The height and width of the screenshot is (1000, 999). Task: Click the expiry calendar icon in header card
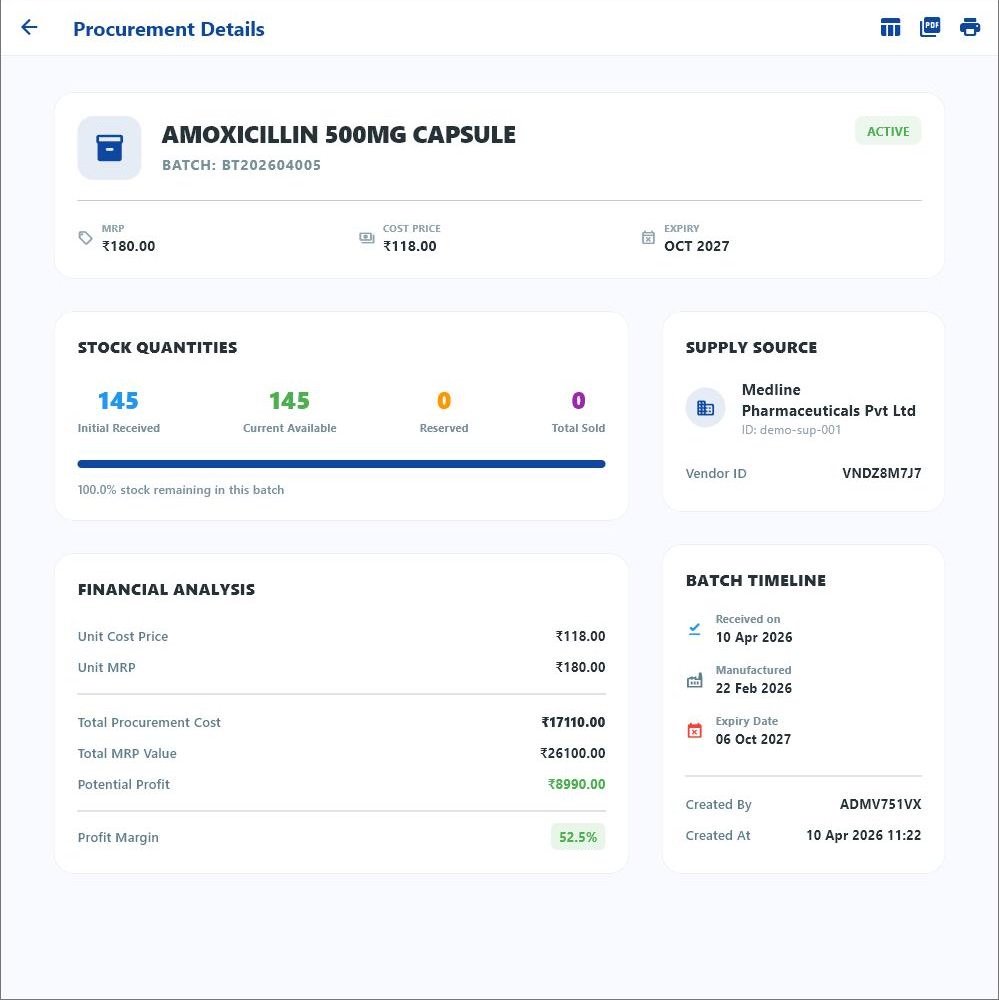[648, 238]
